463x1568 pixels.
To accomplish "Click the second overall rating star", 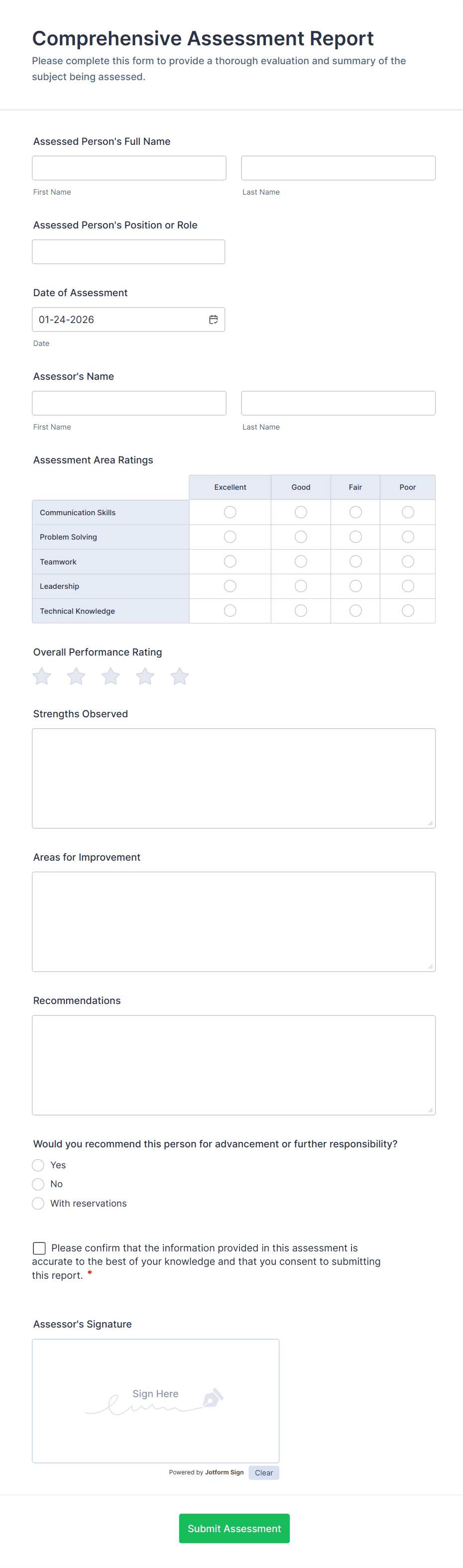I will pos(76,675).
